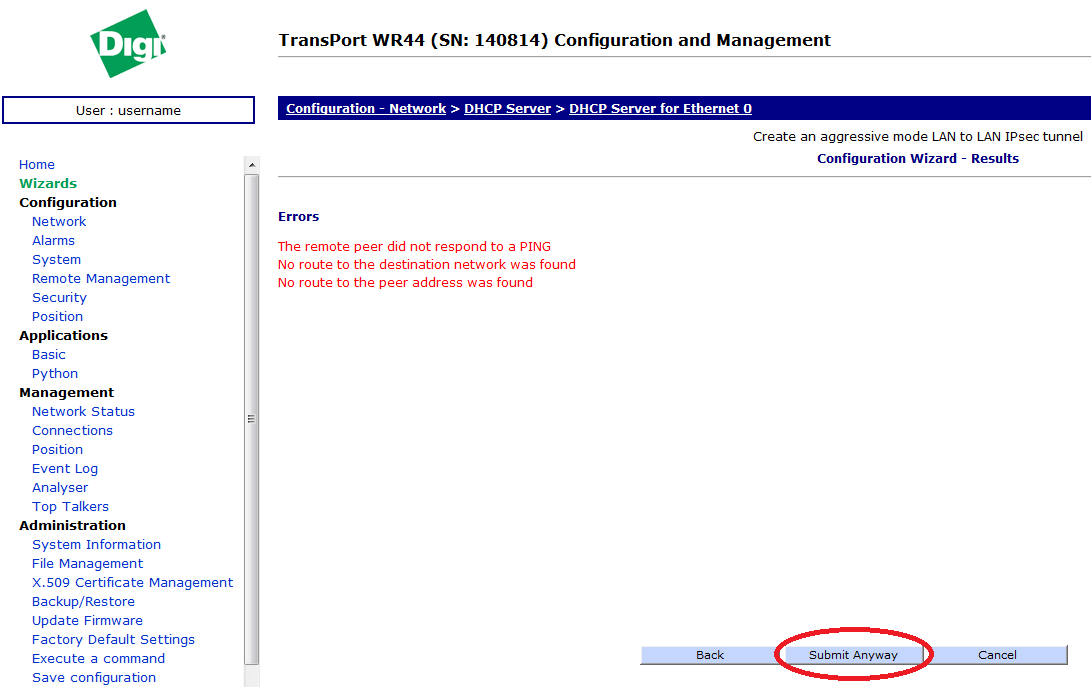Image resolution: width=1091 pixels, height=687 pixels.
Task: View Network Status page
Action: click(83, 412)
